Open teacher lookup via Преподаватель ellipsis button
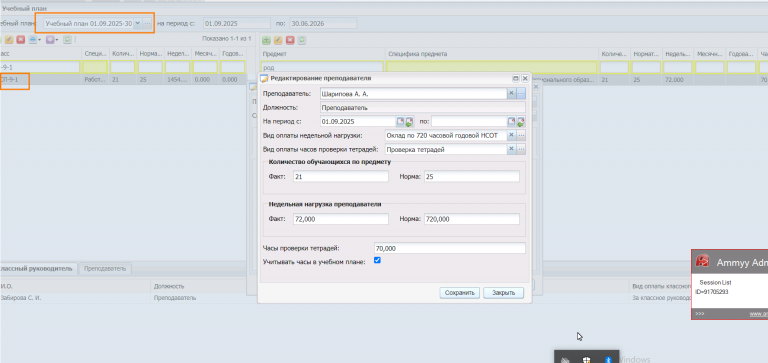Viewport: 768px width, 363px height. point(521,93)
